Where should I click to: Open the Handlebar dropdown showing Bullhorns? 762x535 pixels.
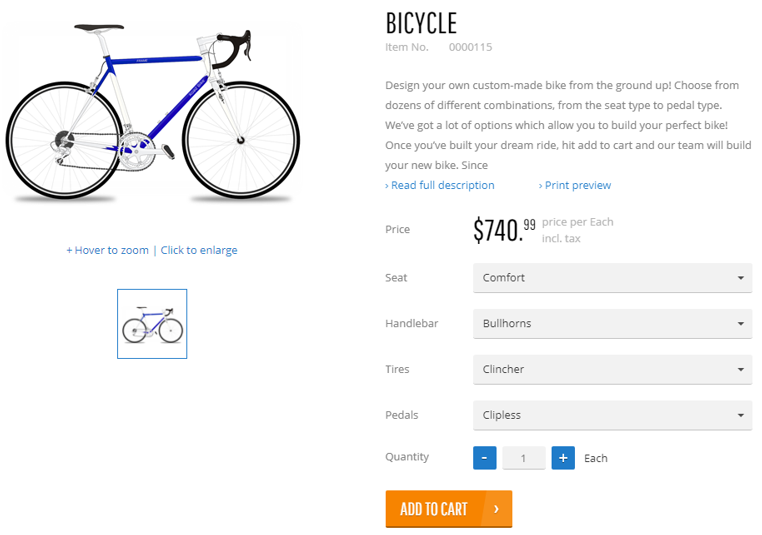612,324
